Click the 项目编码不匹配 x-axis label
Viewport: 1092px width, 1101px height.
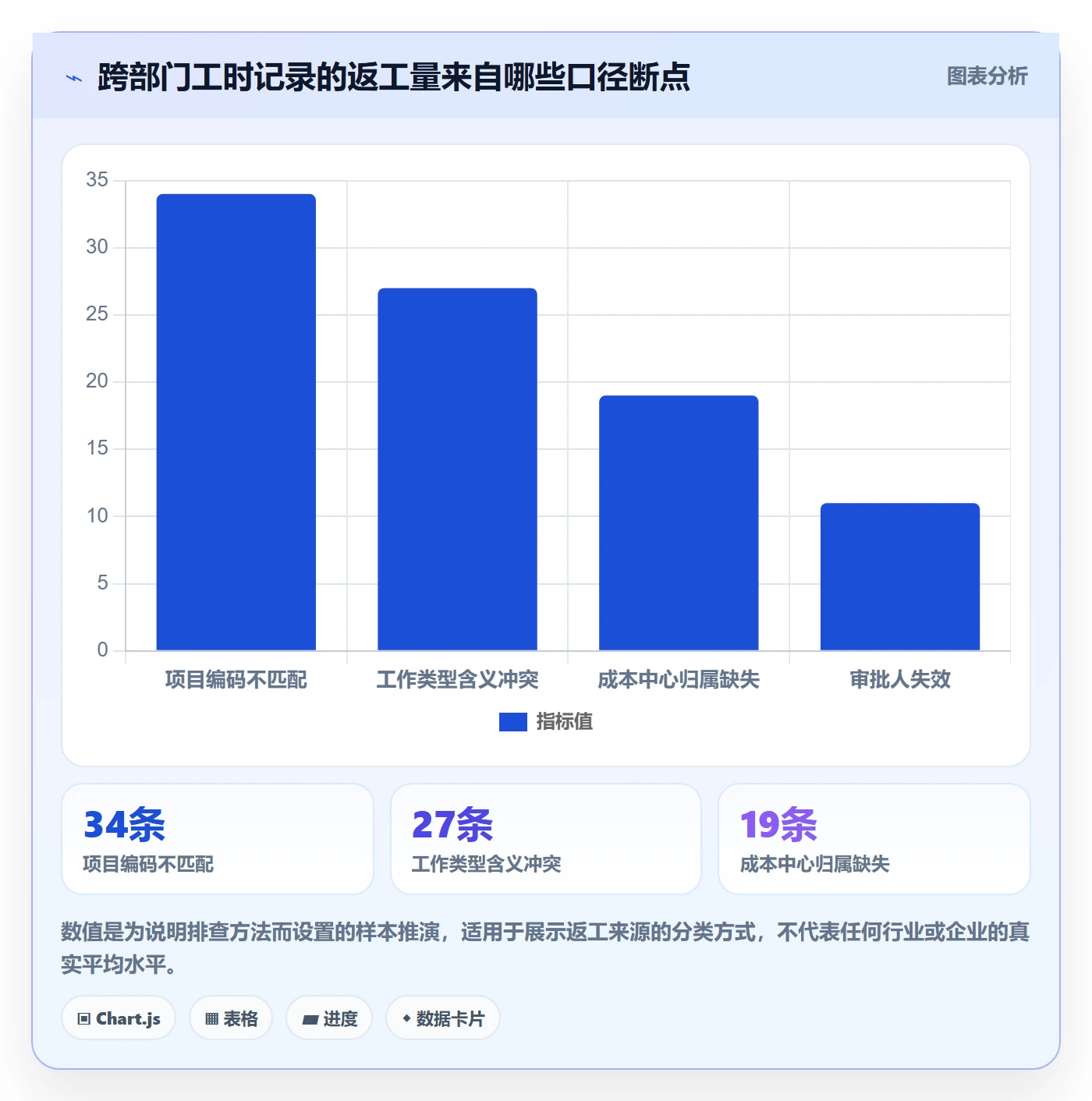[236, 680]
